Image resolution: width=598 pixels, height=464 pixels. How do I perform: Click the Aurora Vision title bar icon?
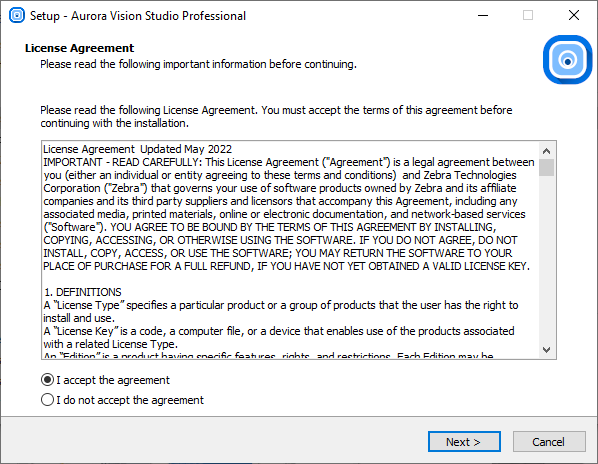[17, 16]
